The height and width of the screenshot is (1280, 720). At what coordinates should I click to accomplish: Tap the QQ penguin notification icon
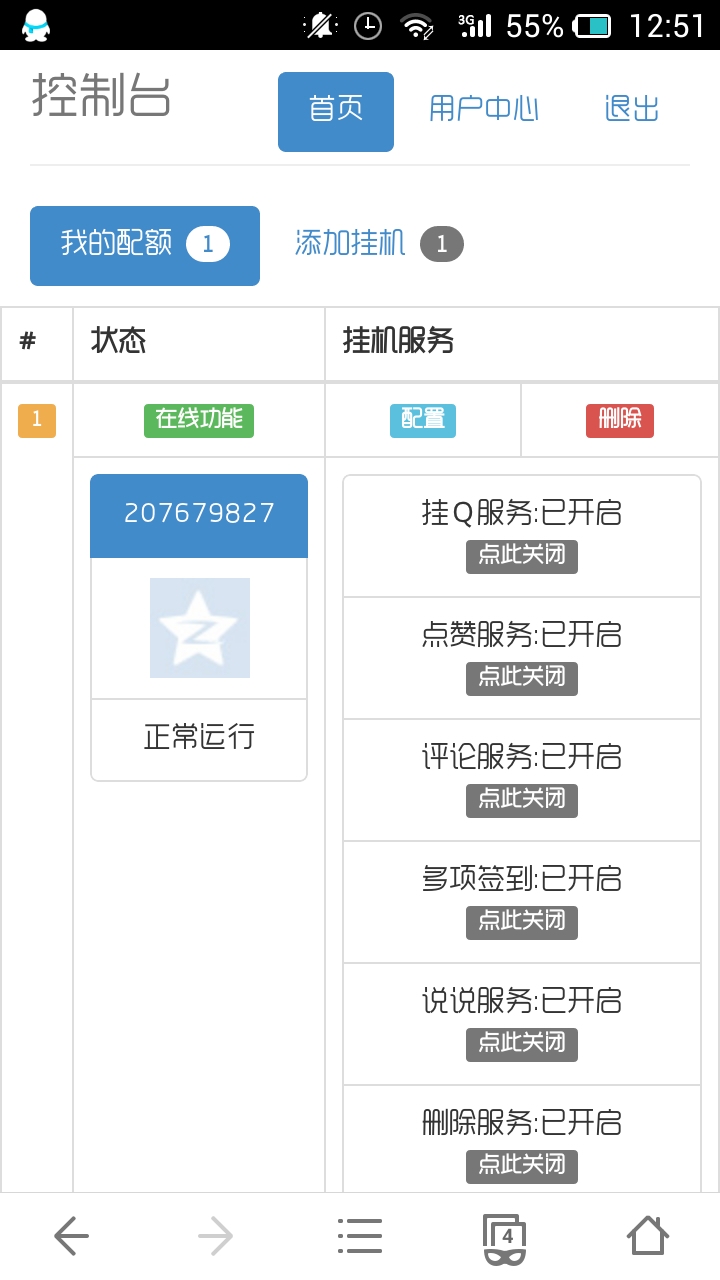(x=36, y=25)
